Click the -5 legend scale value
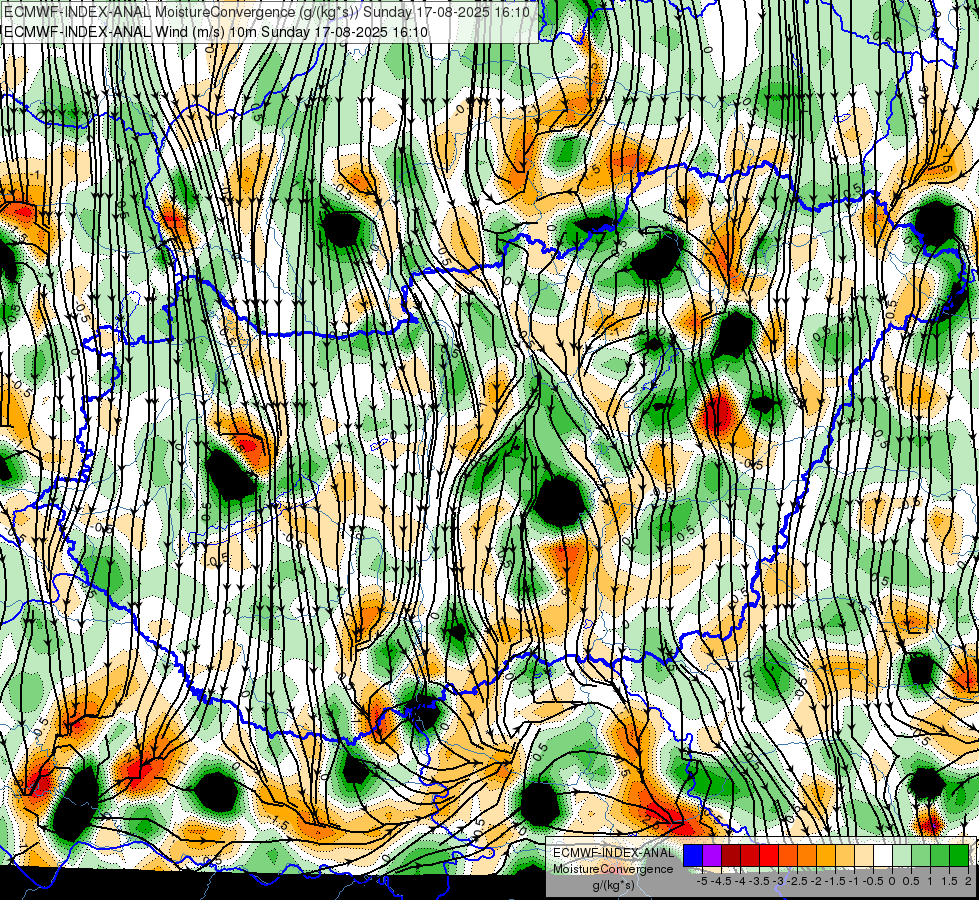979x900 pixels. (702, 881)
